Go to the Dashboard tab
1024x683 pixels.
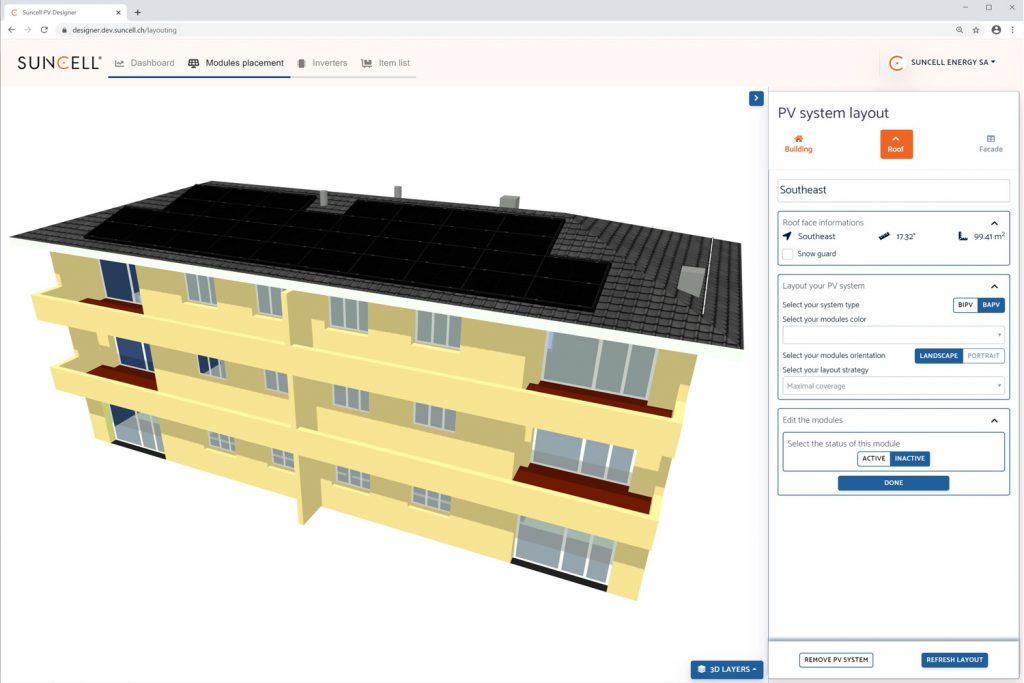pos(145,63)
